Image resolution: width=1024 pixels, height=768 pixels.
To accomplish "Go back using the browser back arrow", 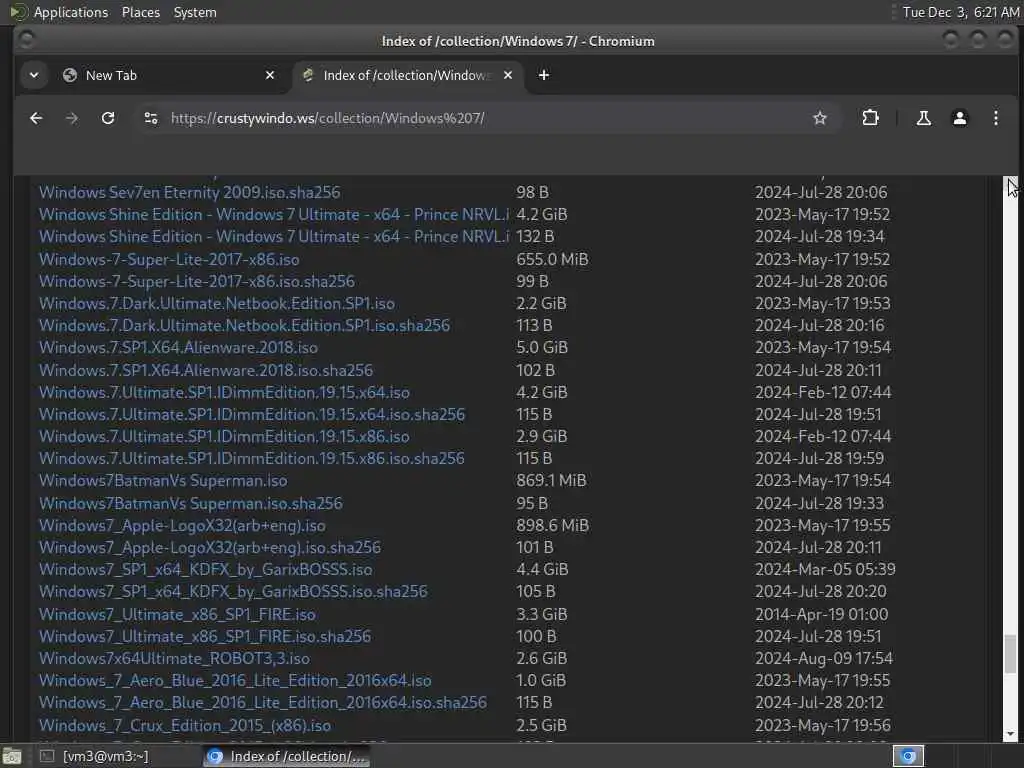I will [x=36, y=118].
